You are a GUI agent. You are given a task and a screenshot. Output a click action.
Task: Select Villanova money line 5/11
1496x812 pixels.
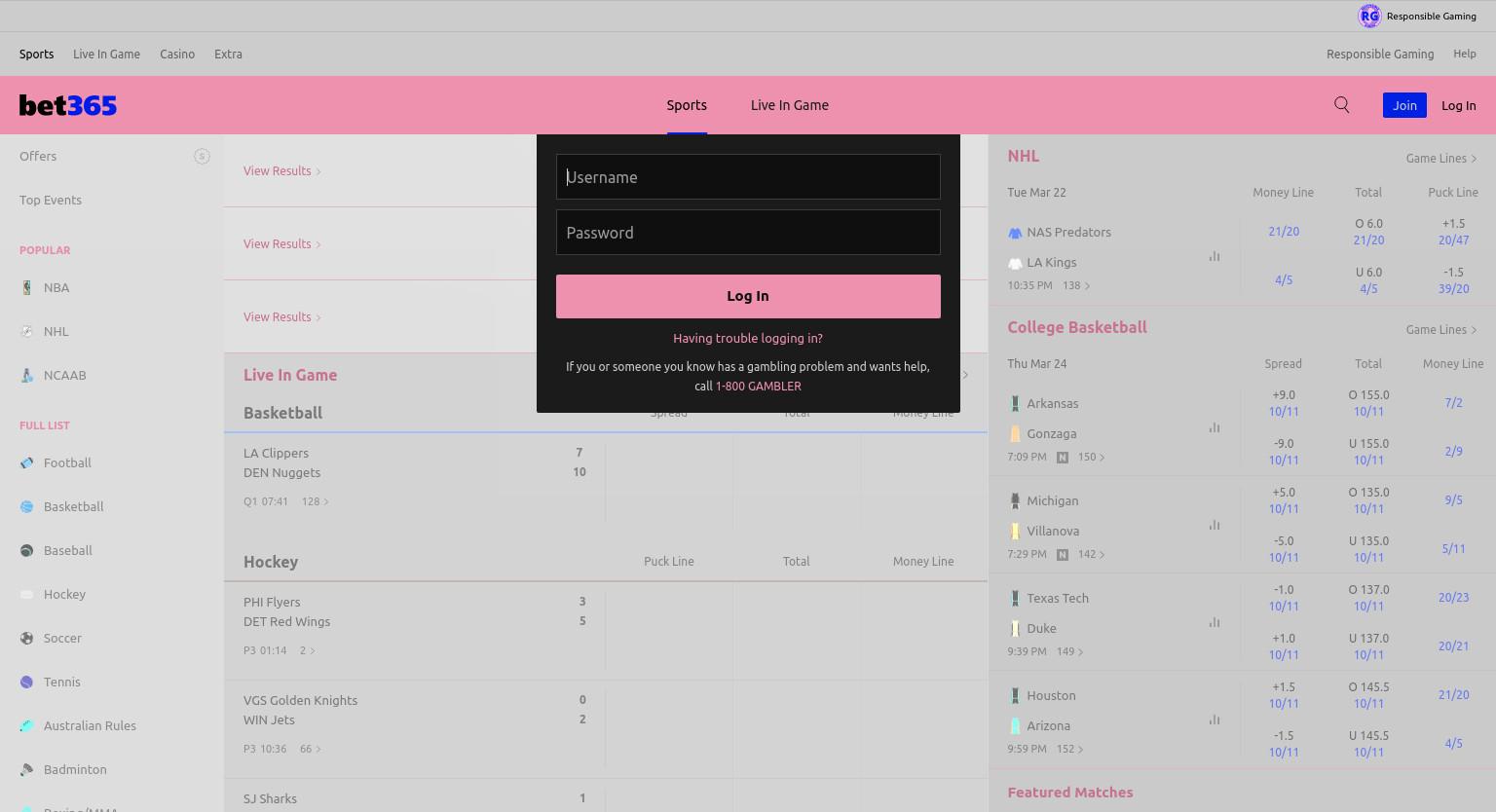1452,548
